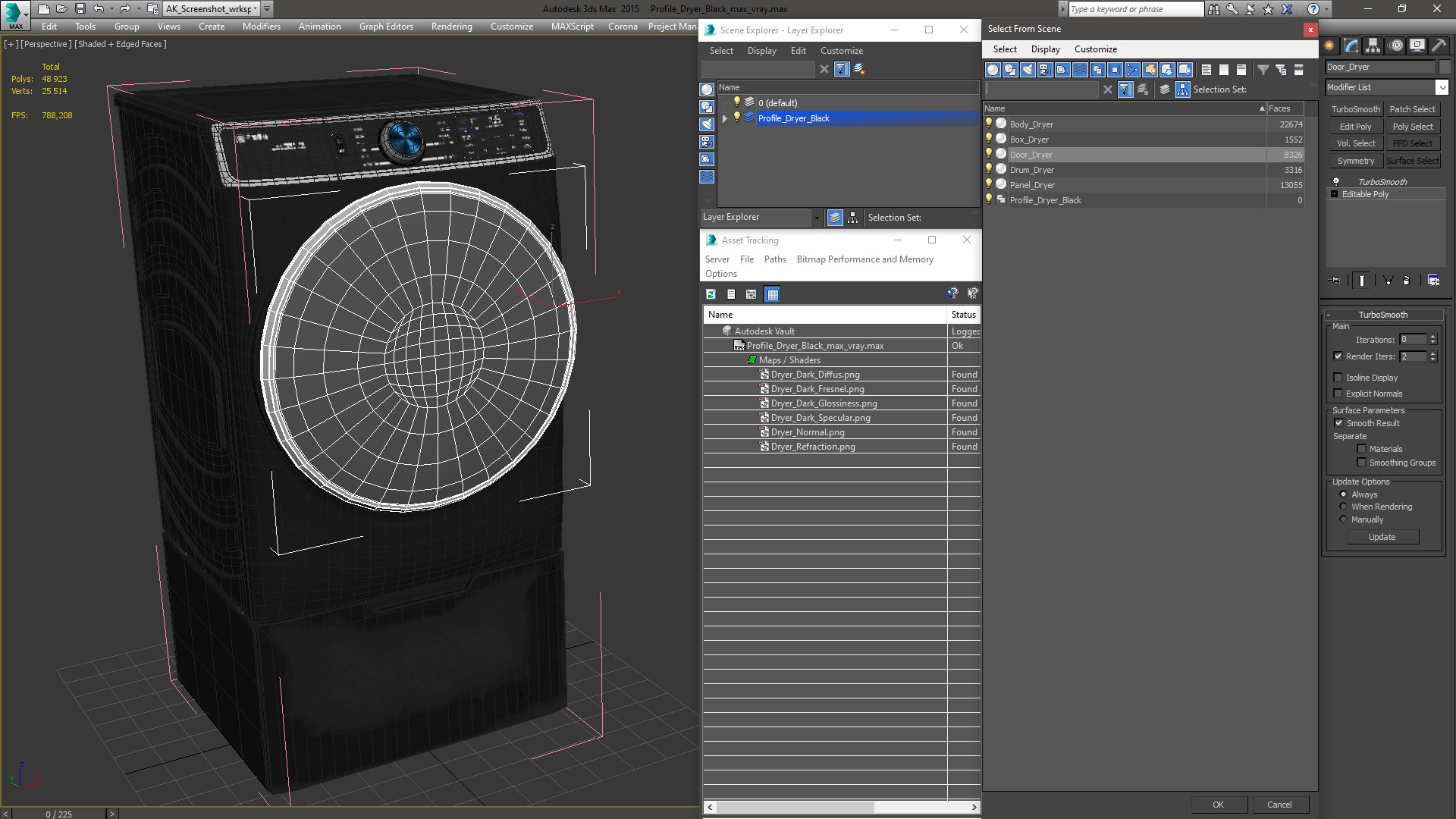Image resolution: width=1456 pixels, height=819 pixels.
Task: Switch Select From Scene to Sort by Layer
Action: (x=1165, y=89)
